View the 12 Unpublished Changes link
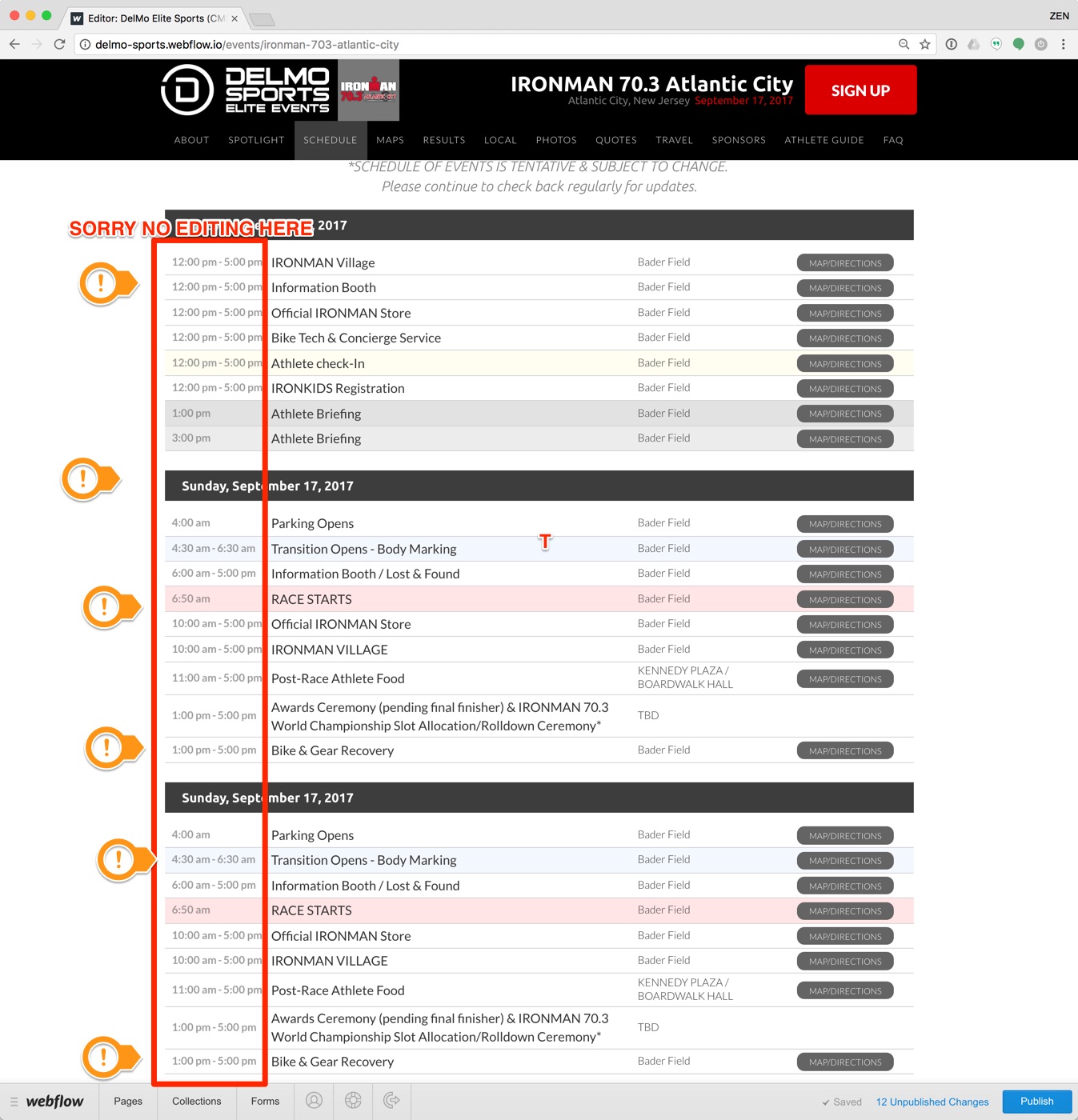 (x=932, y=1102)
